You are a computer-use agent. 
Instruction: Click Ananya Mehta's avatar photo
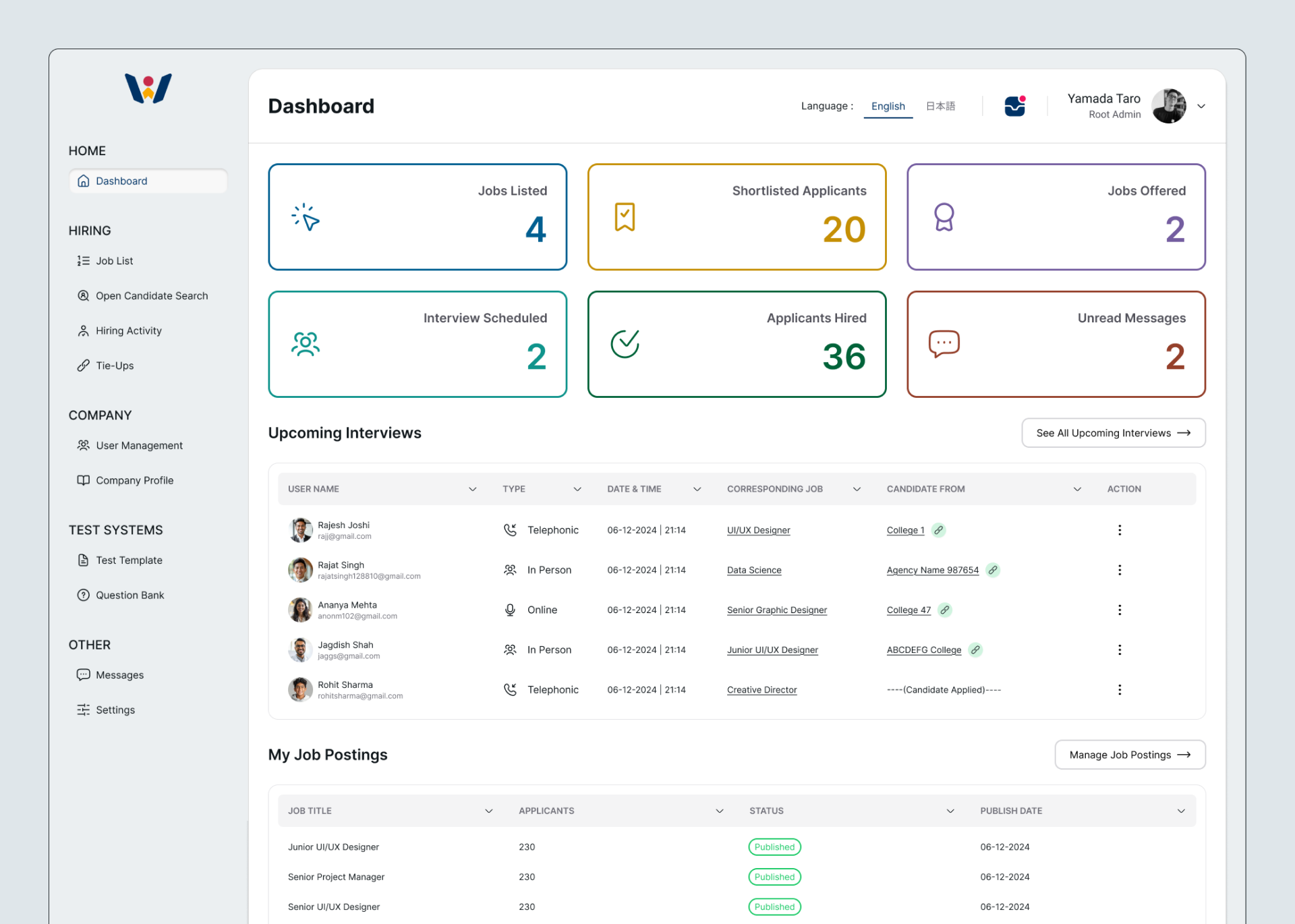pos(300,610)
